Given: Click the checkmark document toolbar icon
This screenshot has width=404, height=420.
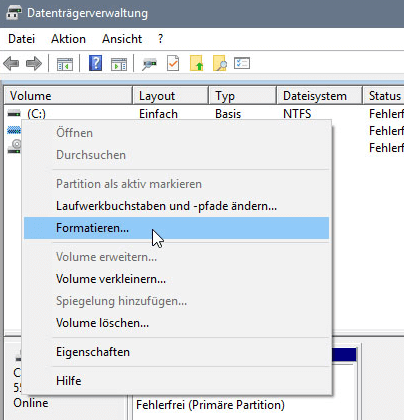Looking at the screenshot, I should pyautogui.click(x=173, y=63).
